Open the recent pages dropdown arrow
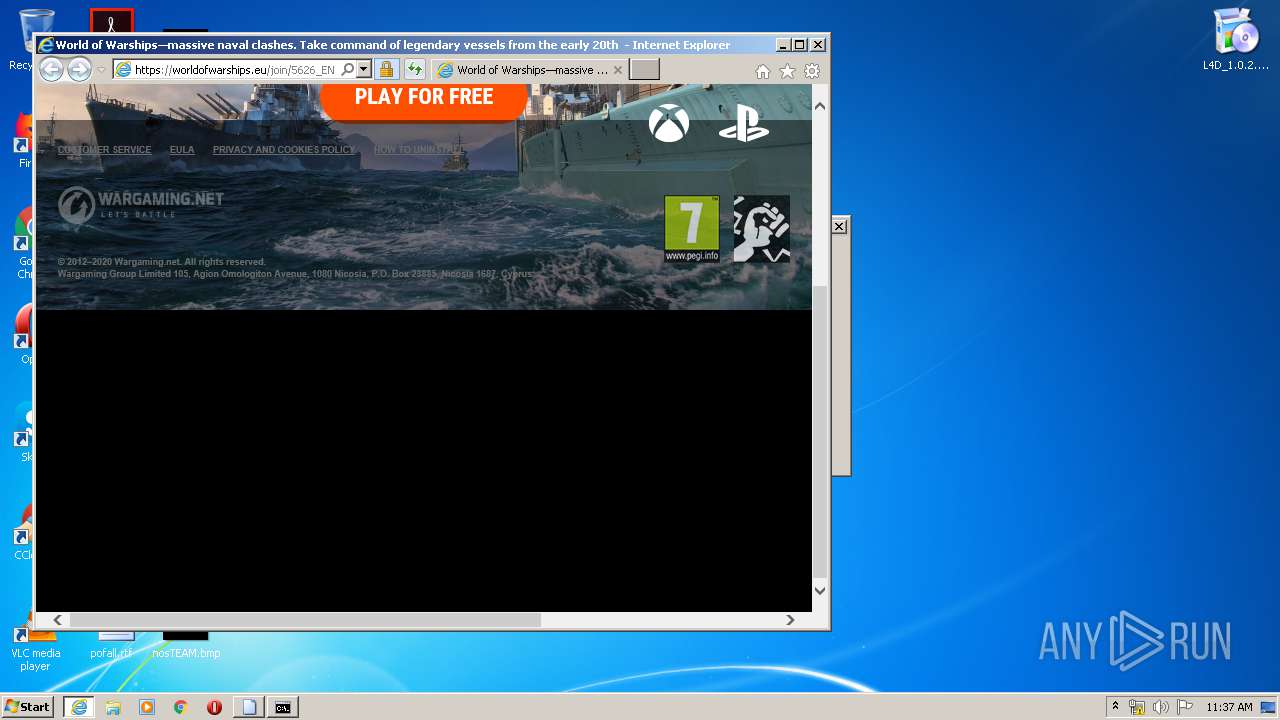Image resolution: width=1280 pixels, height=720 pixels. [101, 70]
